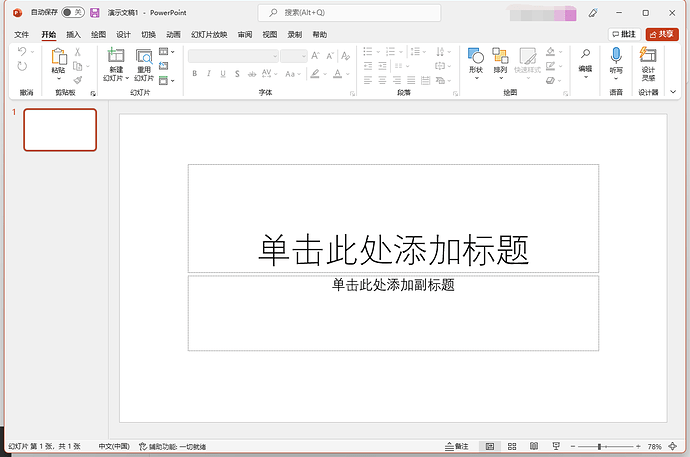Click the Comments (批注) button
Image resolution: width=690 pixels, height=457 pixels.
point(623,34)
